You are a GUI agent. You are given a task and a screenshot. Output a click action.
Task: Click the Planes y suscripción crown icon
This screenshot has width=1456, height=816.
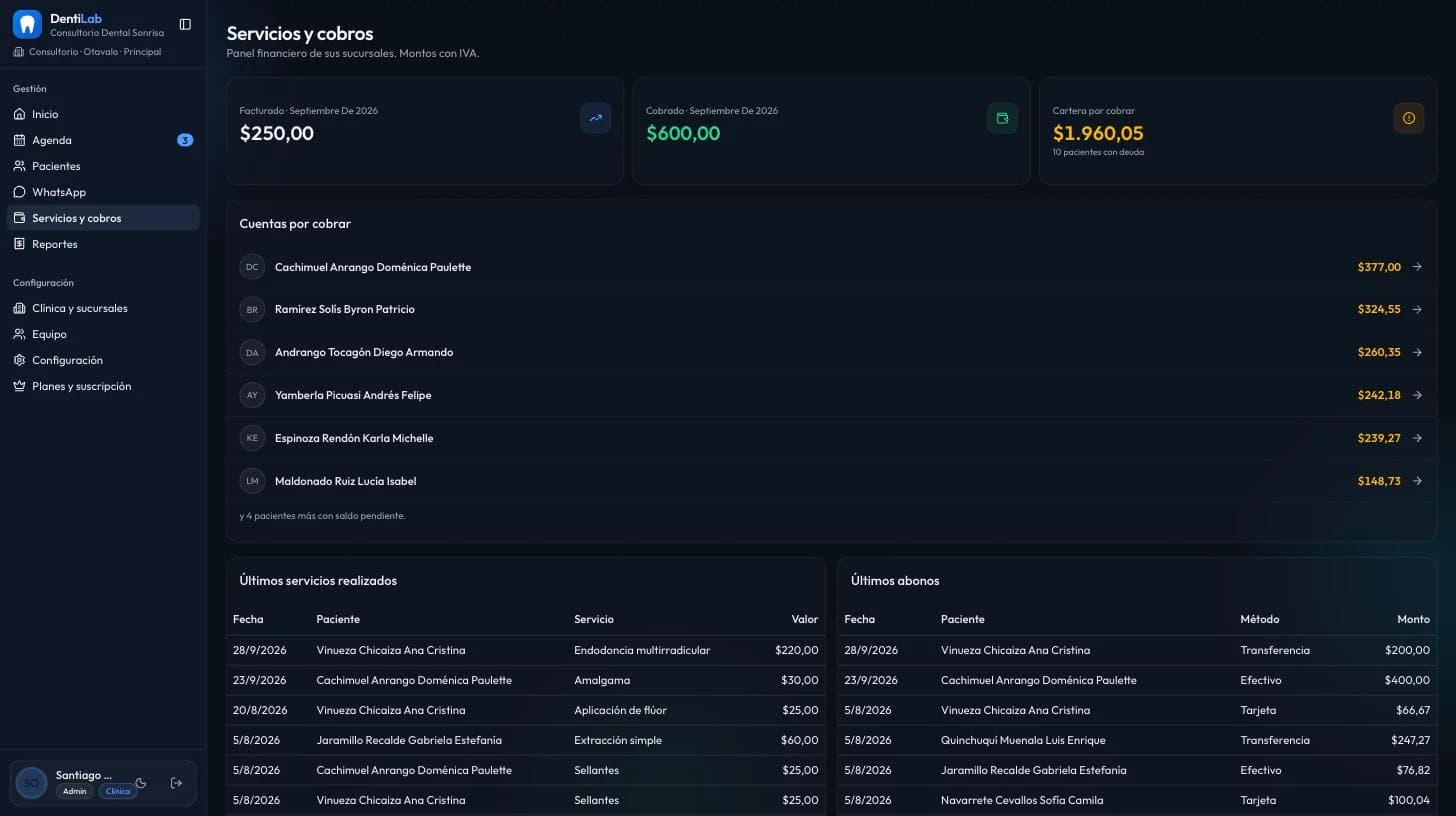tap(19, 386)
